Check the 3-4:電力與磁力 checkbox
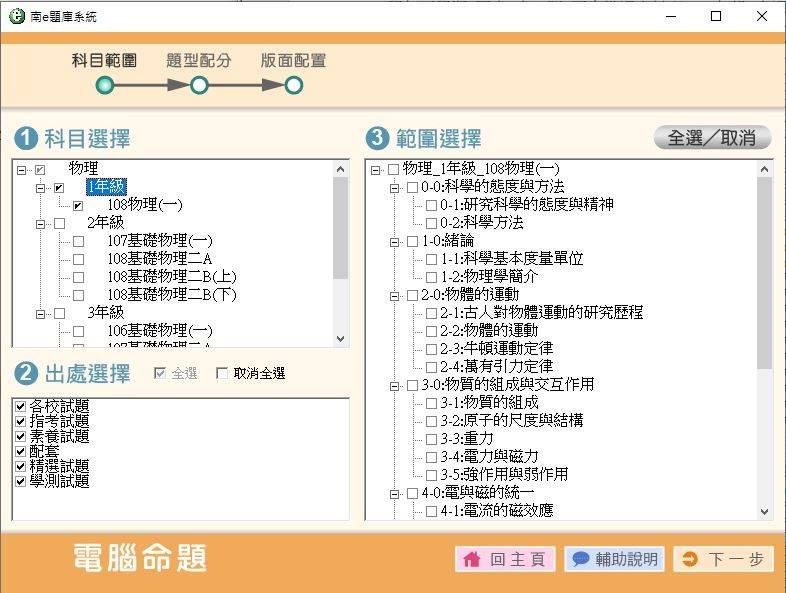786x593 pixels. click(431, 457)
